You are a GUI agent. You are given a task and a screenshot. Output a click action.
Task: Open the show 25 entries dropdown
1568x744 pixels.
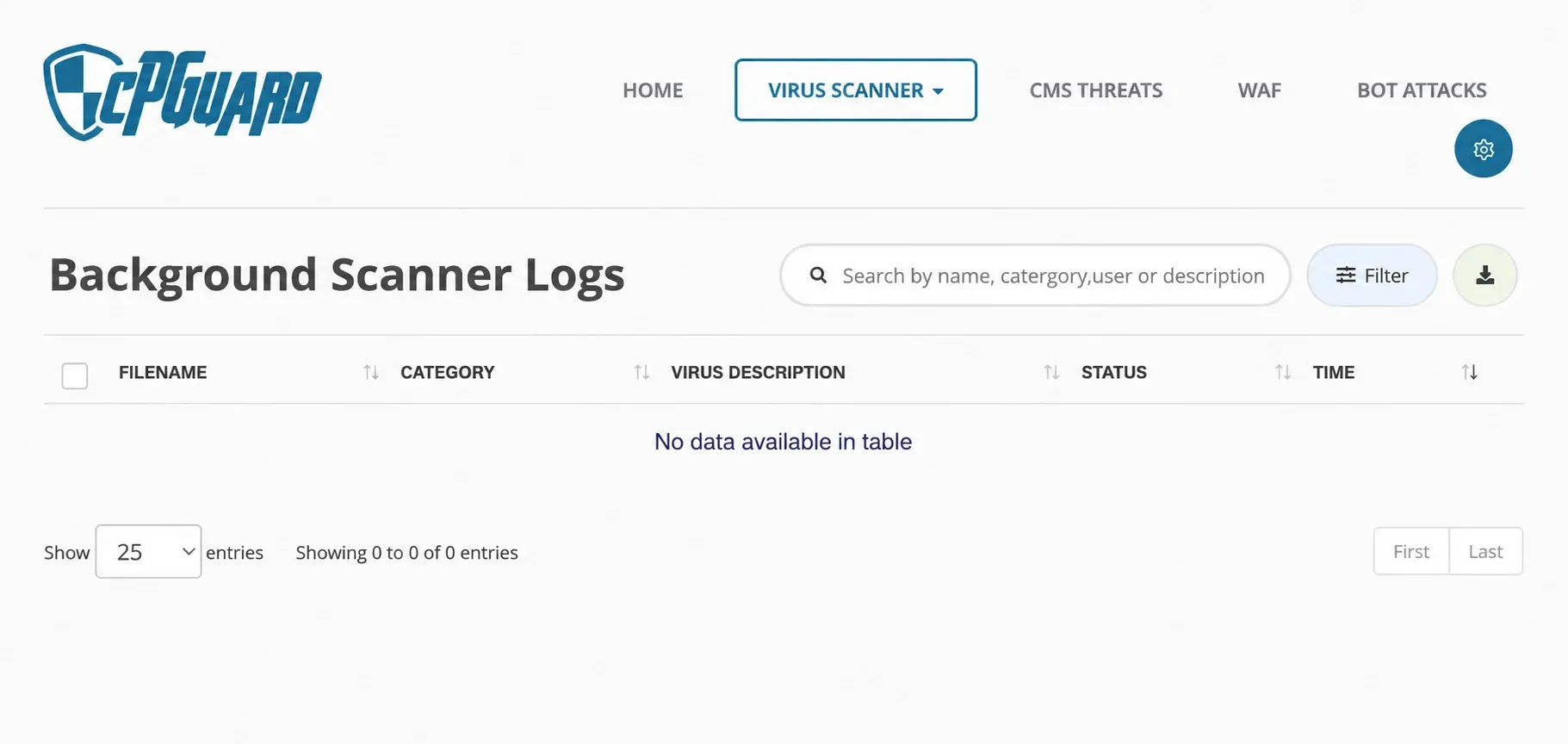[148, 551]
